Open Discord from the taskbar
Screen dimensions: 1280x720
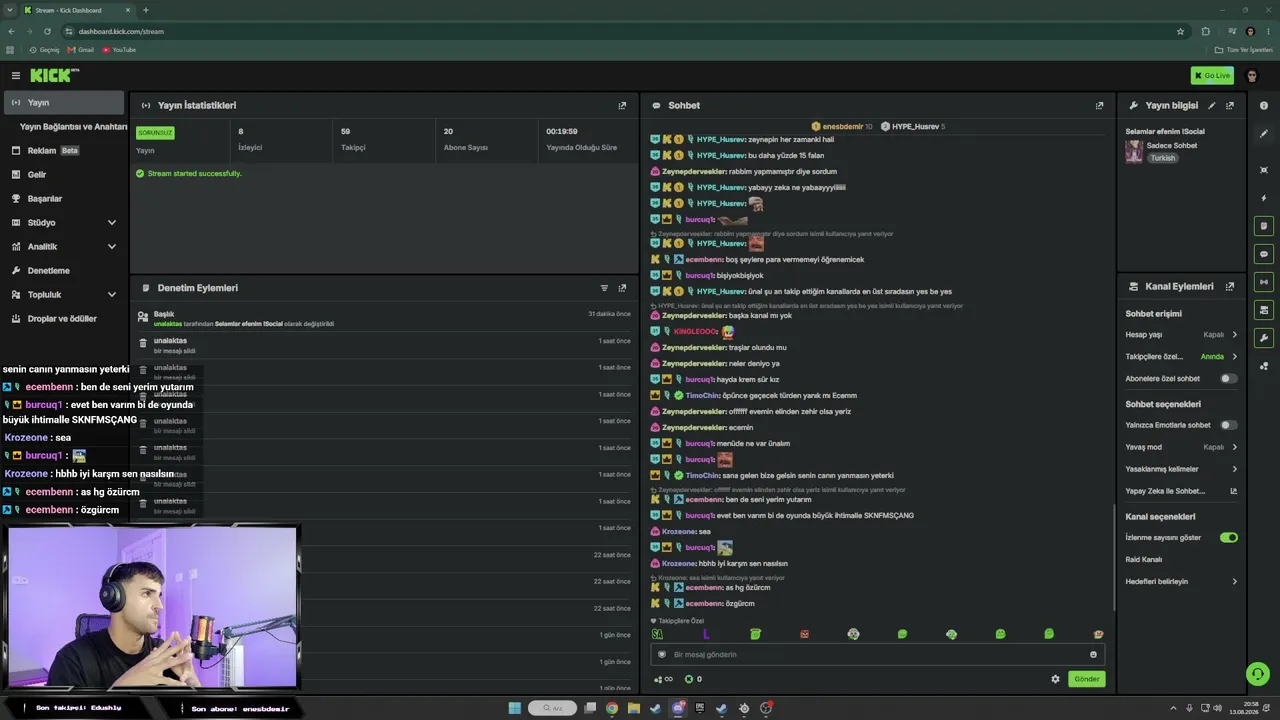tap(678, 708)
